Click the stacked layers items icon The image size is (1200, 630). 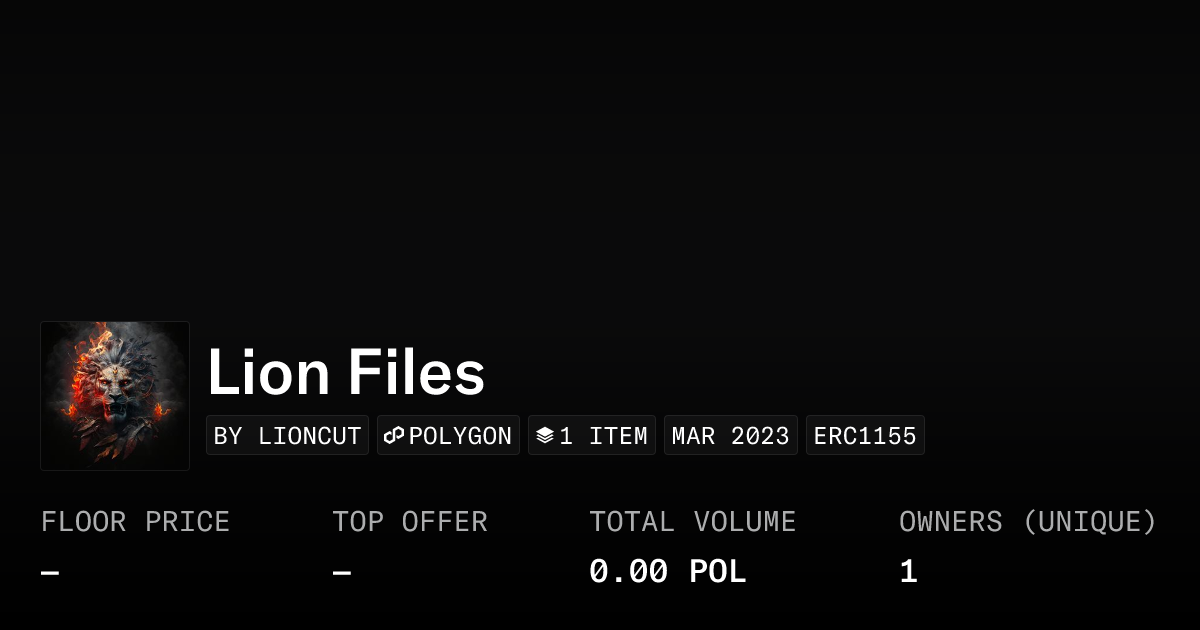coord(545,436)
